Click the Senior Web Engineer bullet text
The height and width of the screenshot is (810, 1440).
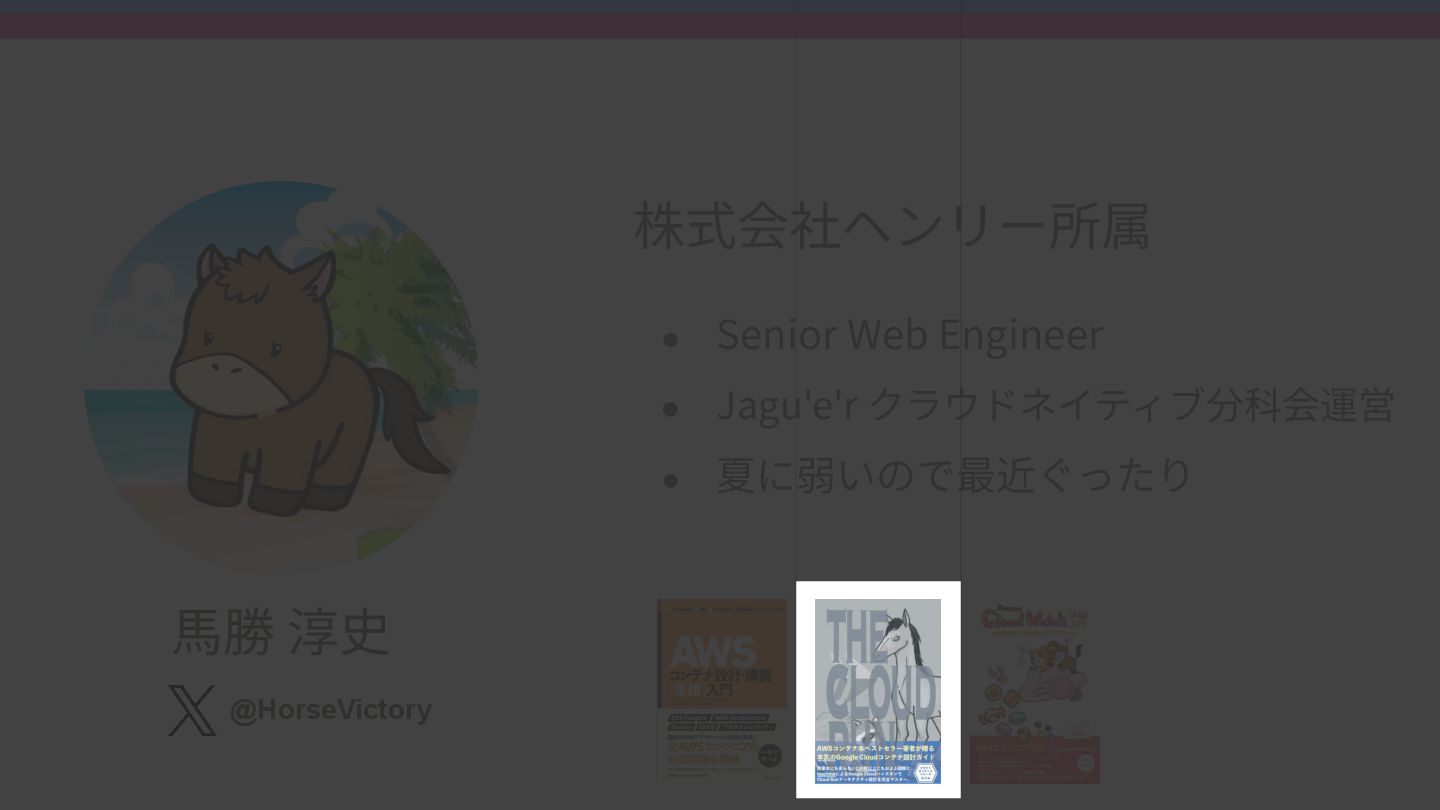910,334
